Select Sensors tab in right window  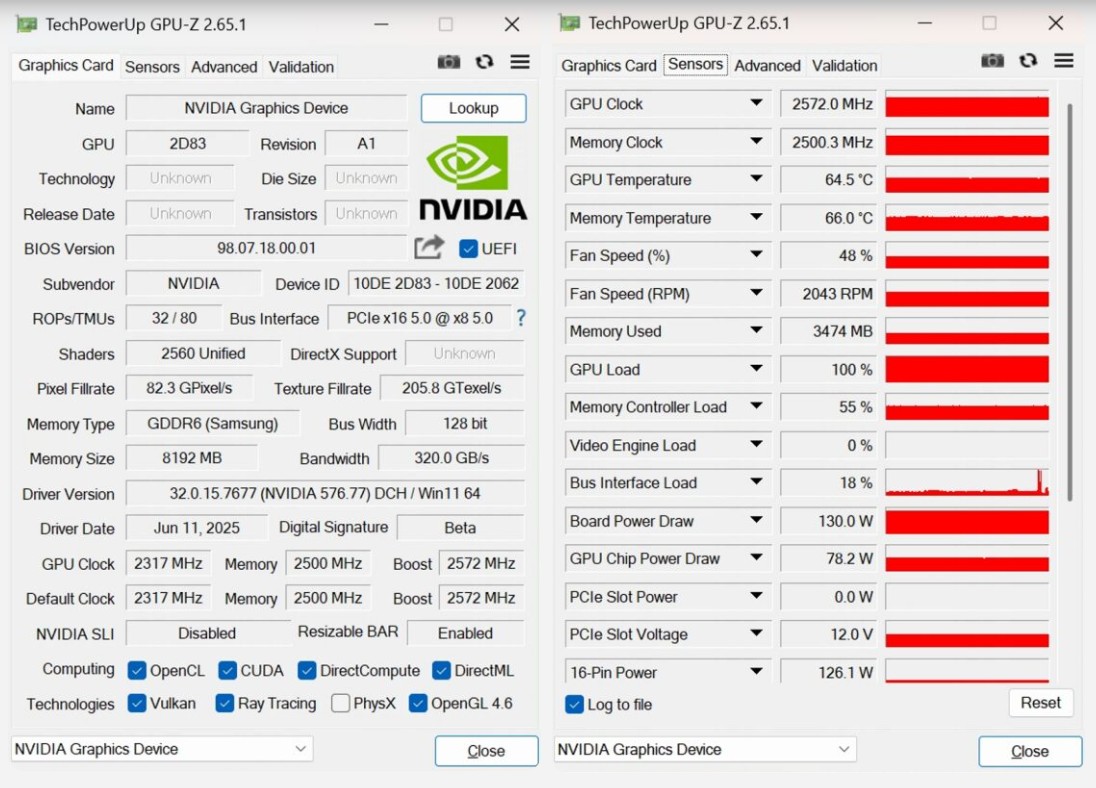click(695, 64)
